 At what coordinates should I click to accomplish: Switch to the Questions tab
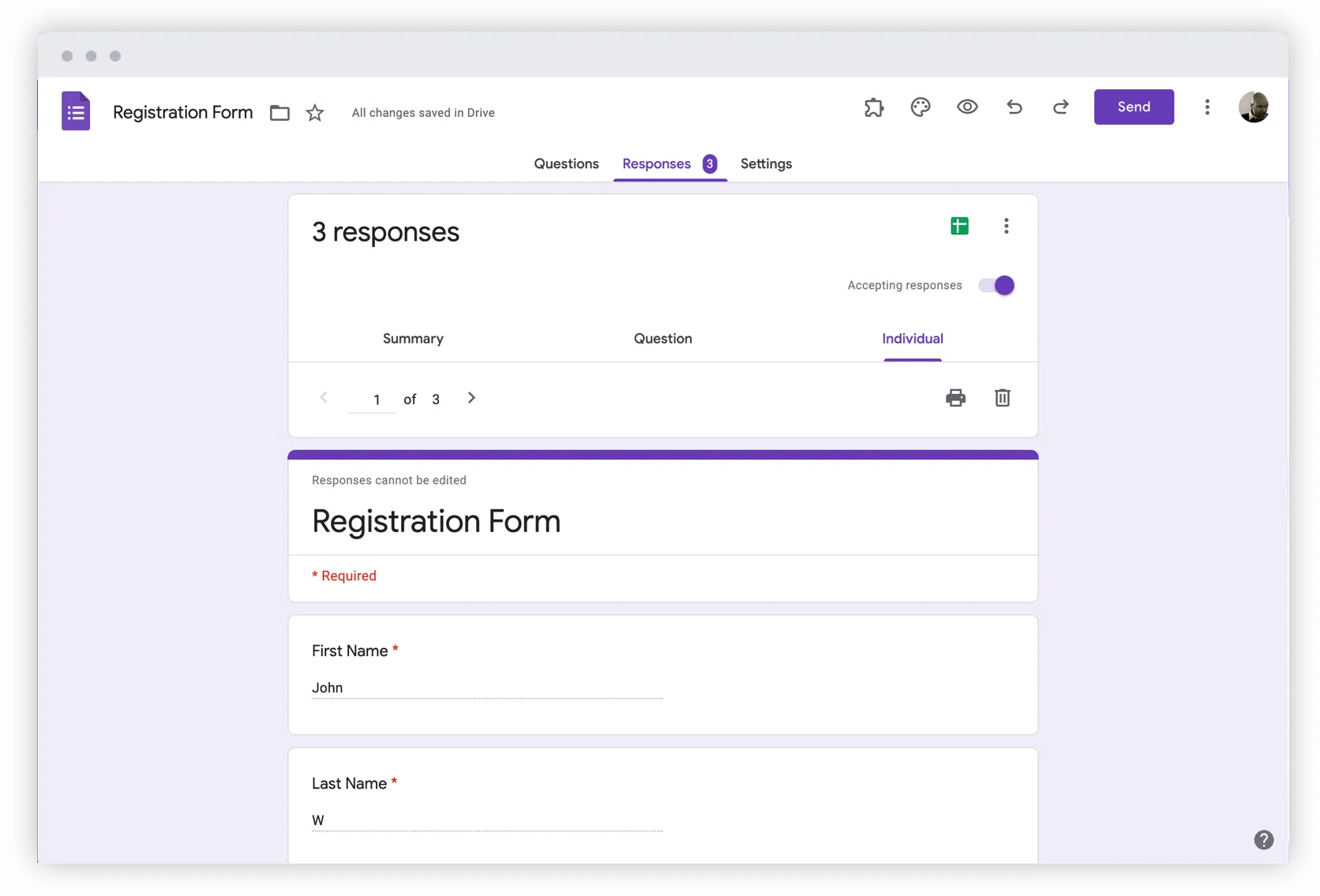[x=566, y=164]
